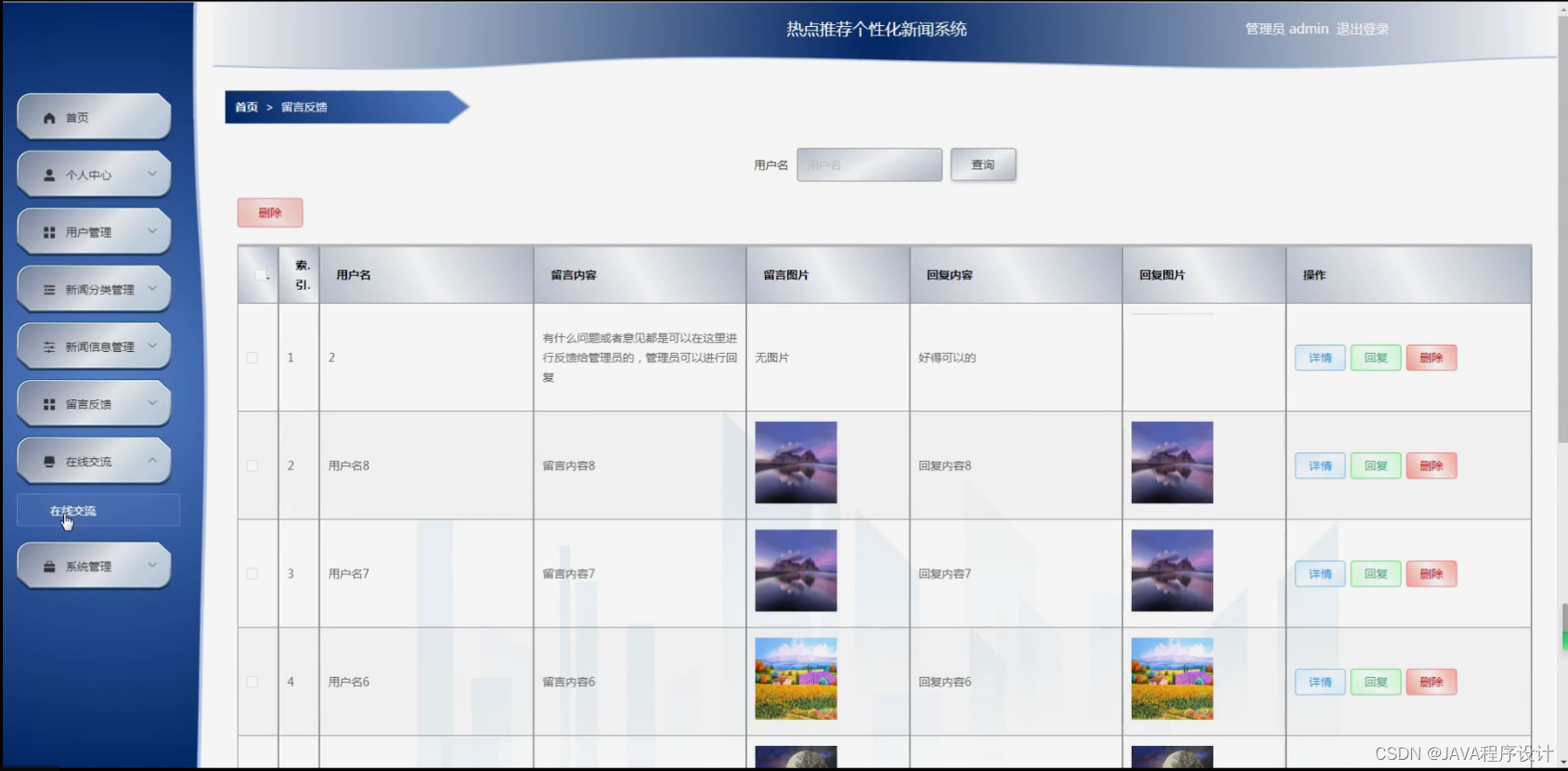Open 回复图片 thumbnail in 用户名6 row
Screen dimensions: 1568x771
coord(1173,678)
